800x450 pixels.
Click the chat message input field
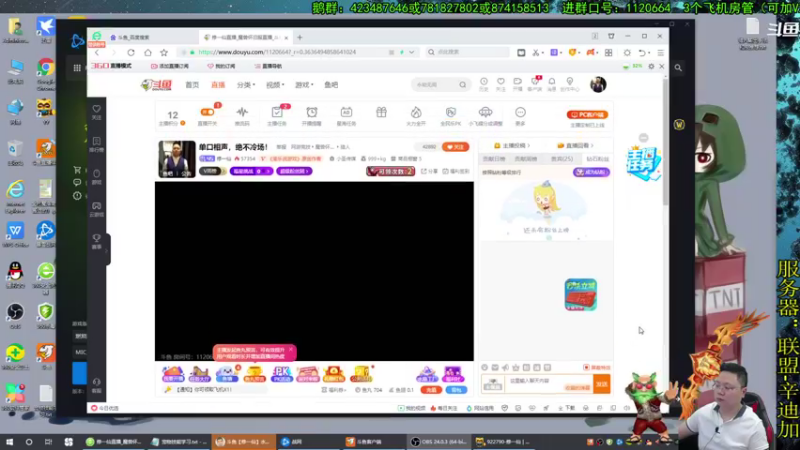tap(549, 384)
